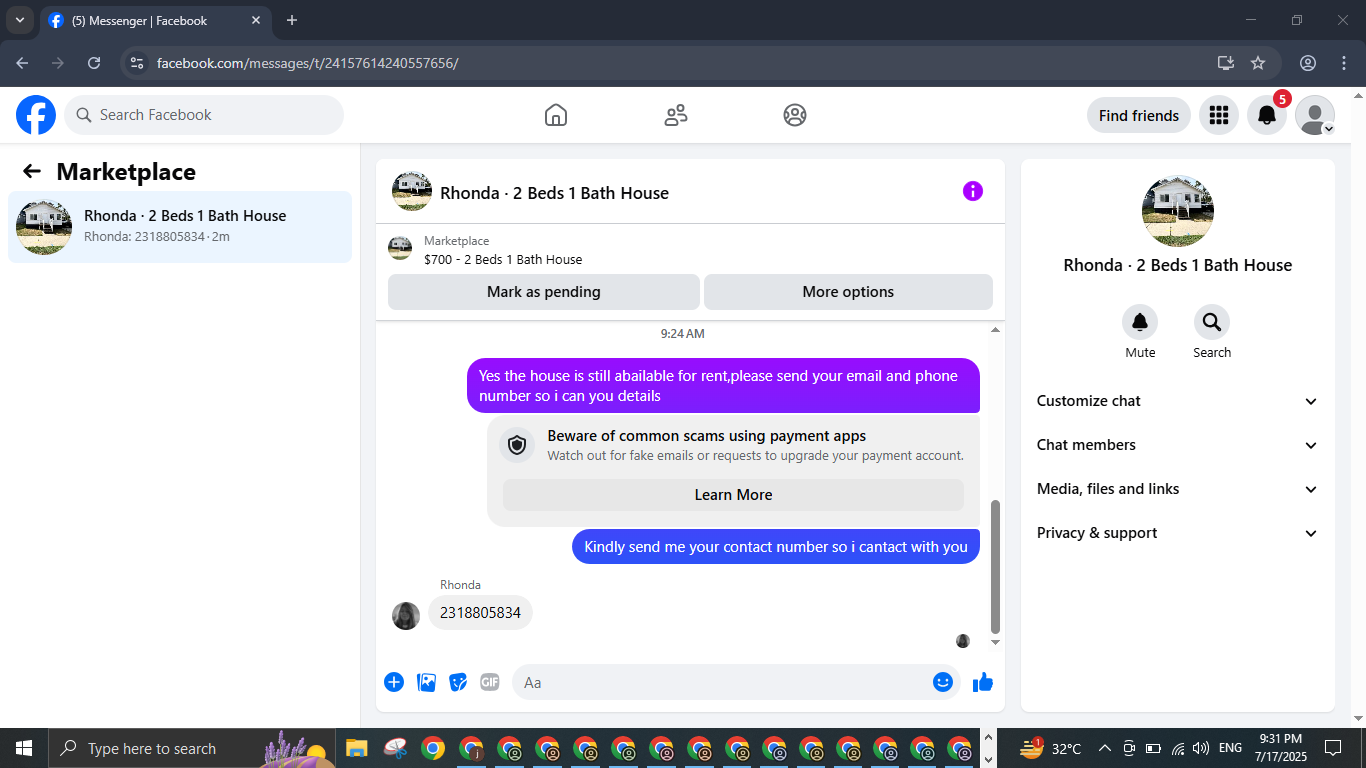This screenshot has width=1366, height=768.
Task: Click the Find friends button
Action: 1139,115
